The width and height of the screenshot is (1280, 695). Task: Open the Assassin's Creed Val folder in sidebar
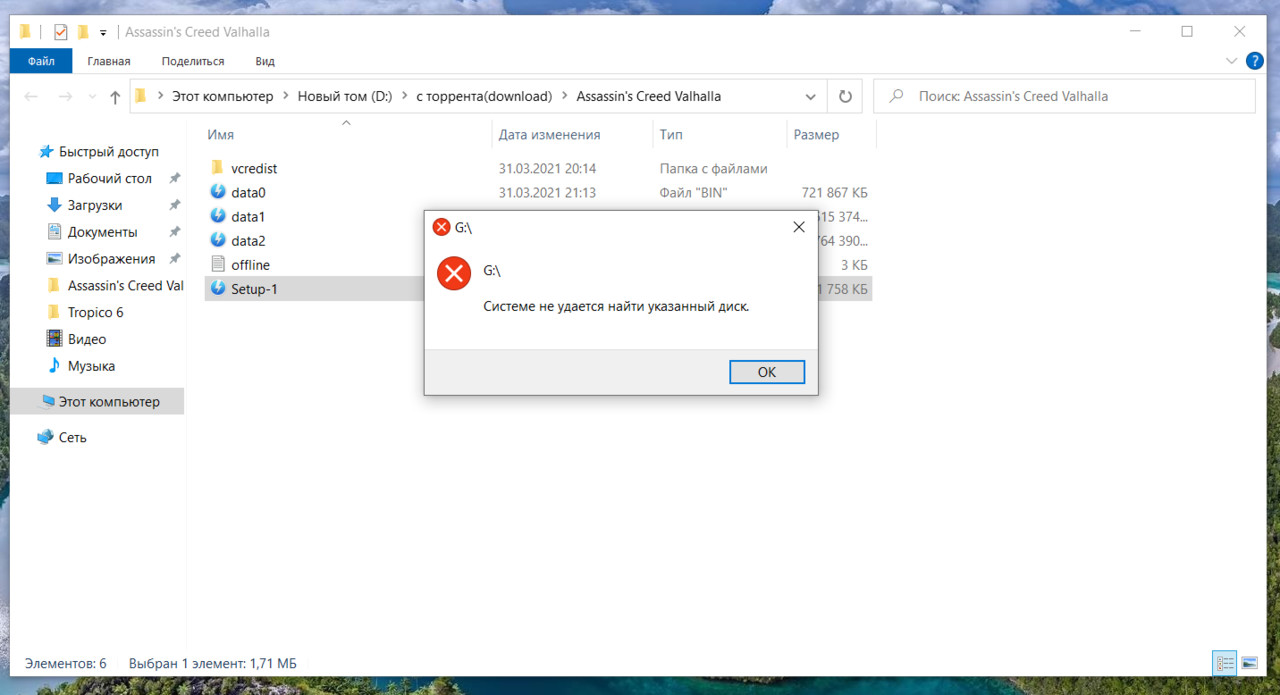click(125, 285)
